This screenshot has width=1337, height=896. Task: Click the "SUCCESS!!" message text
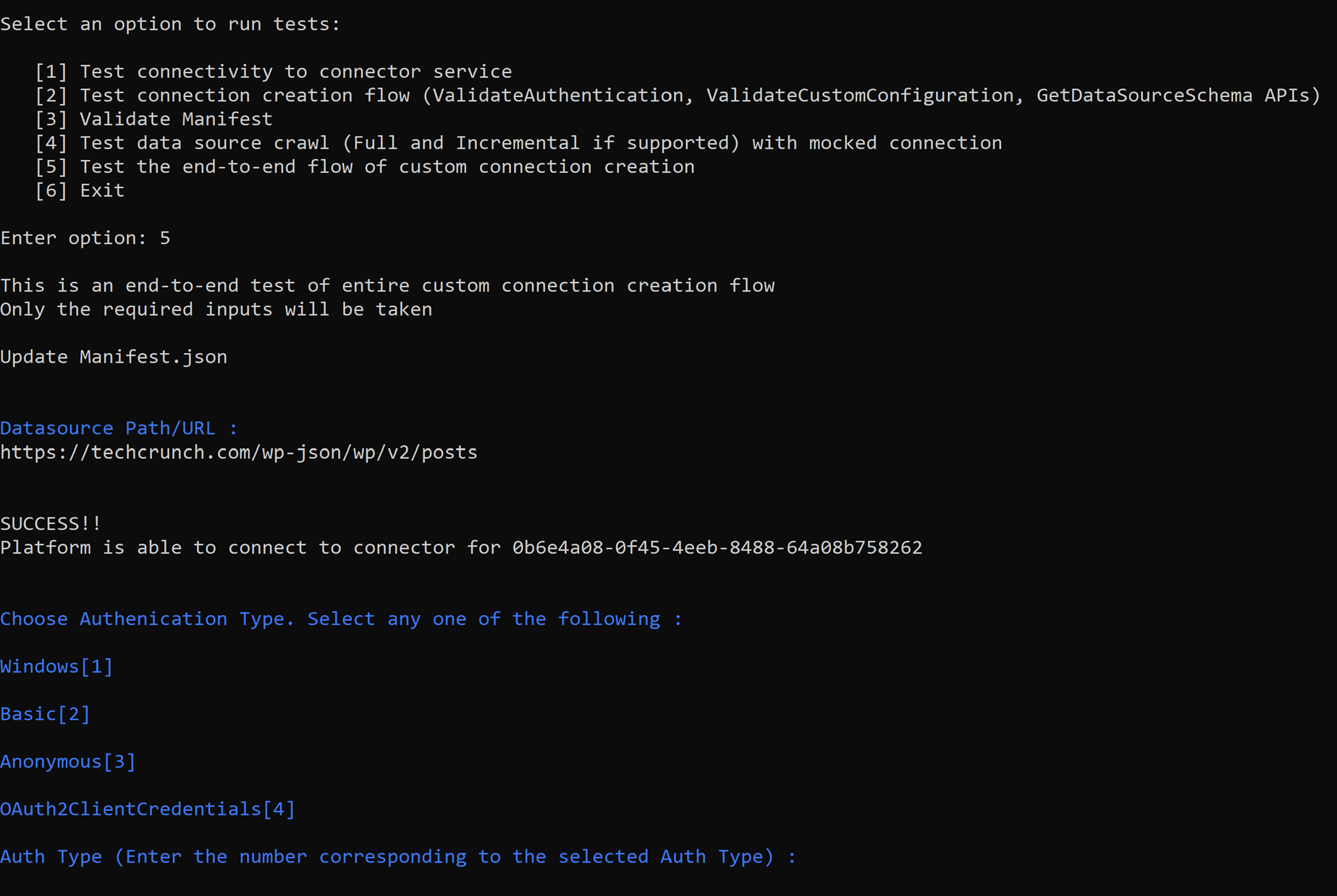point(51,523)
